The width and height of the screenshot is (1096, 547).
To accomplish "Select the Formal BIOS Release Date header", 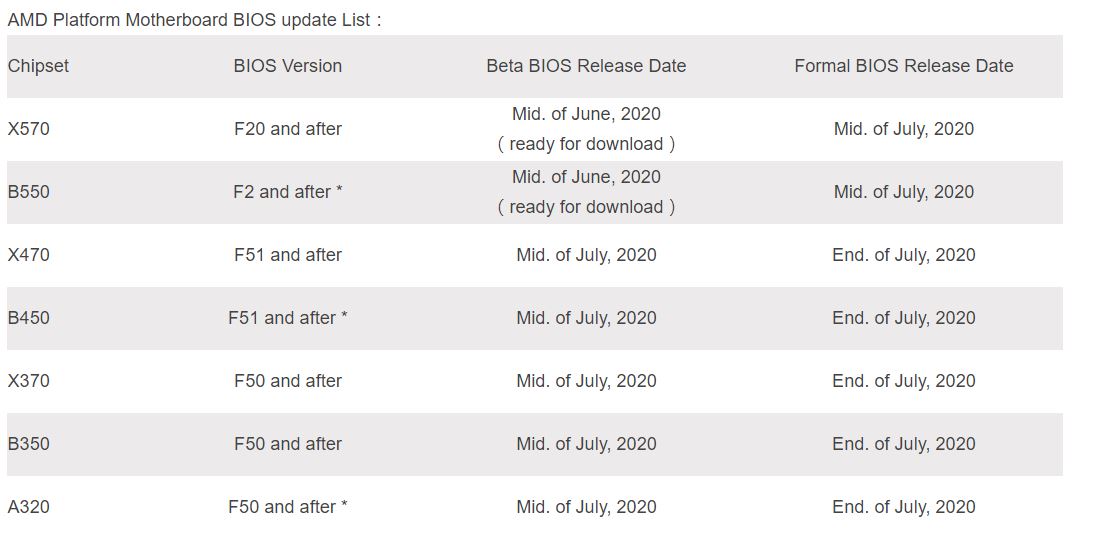I will pyautogui.click(x=903, y=66).
